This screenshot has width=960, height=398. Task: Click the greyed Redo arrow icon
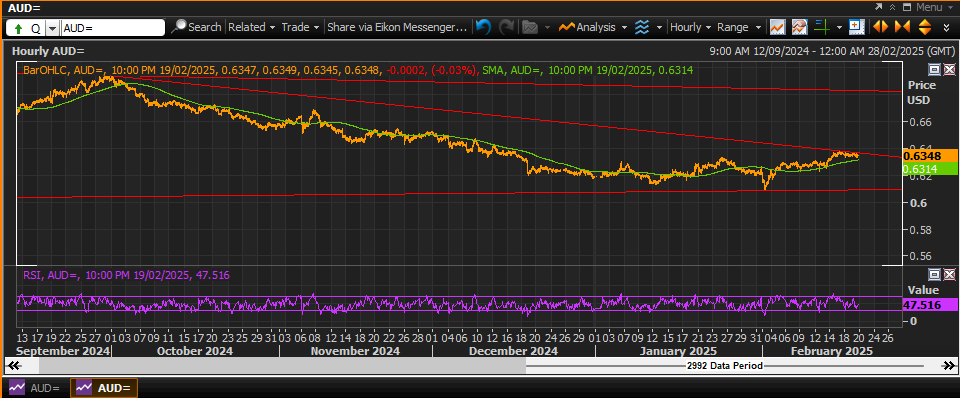506,27
